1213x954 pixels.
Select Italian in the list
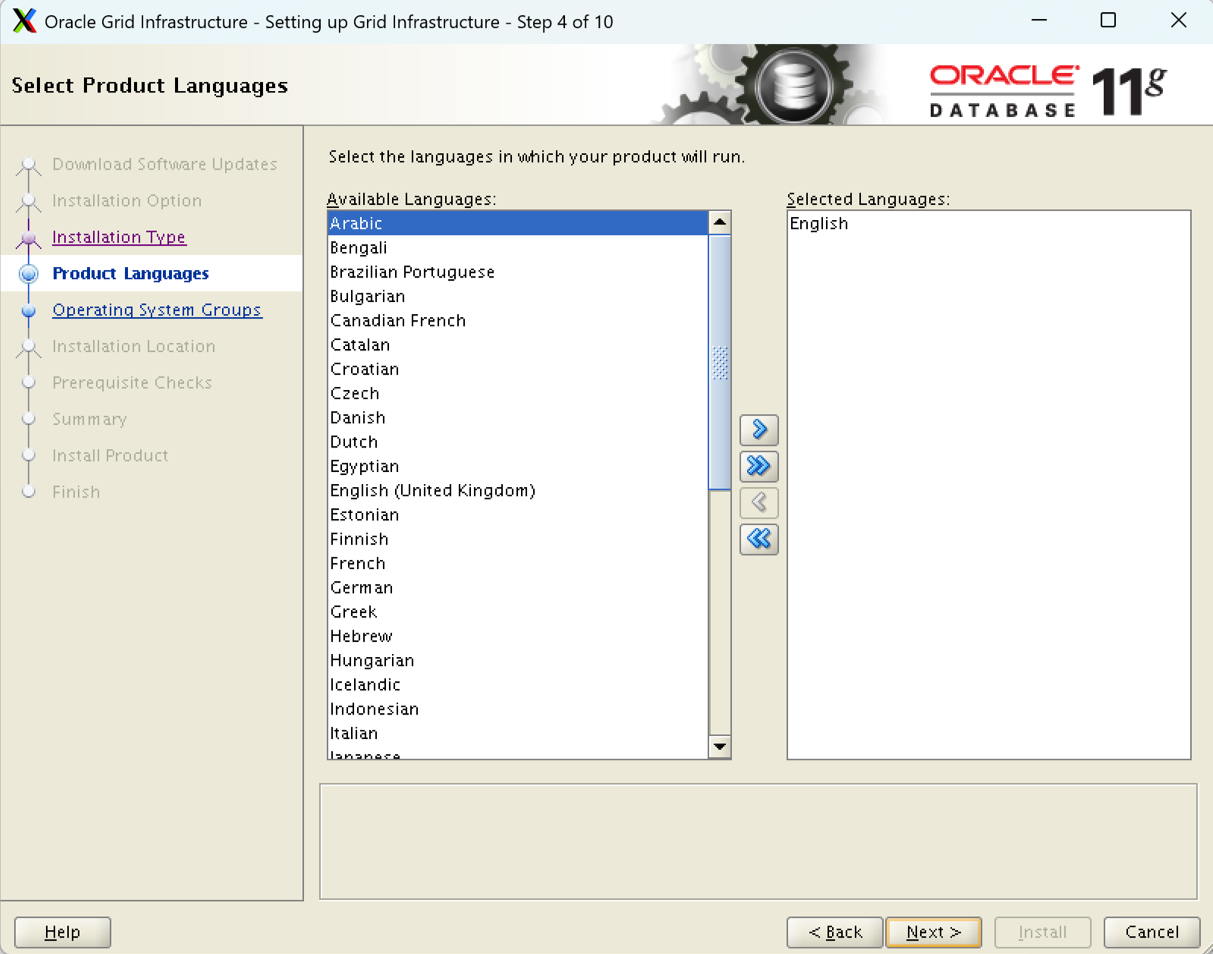[x=518, y=733]
